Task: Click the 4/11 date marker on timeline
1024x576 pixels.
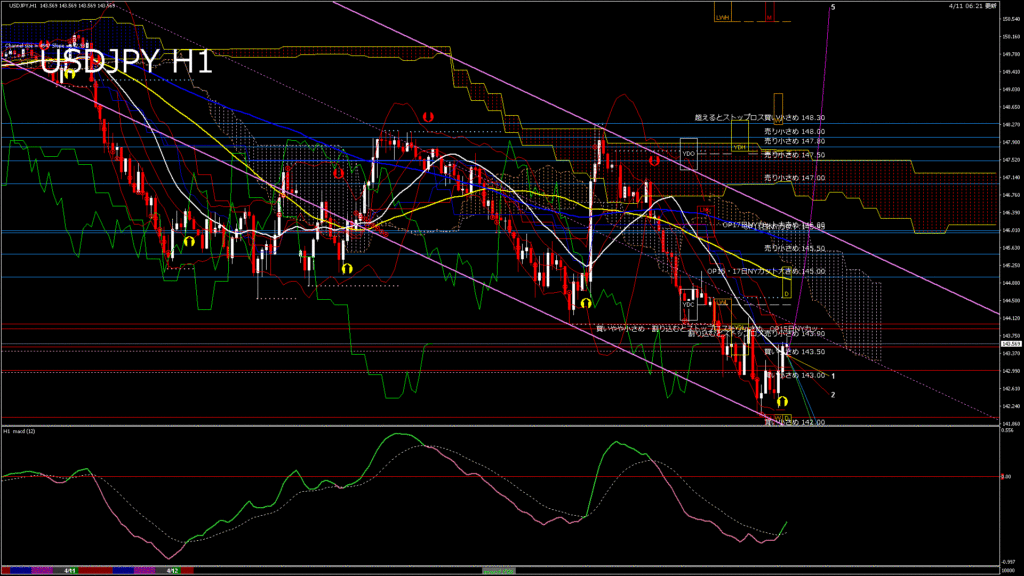Action: tap(70, 571)
